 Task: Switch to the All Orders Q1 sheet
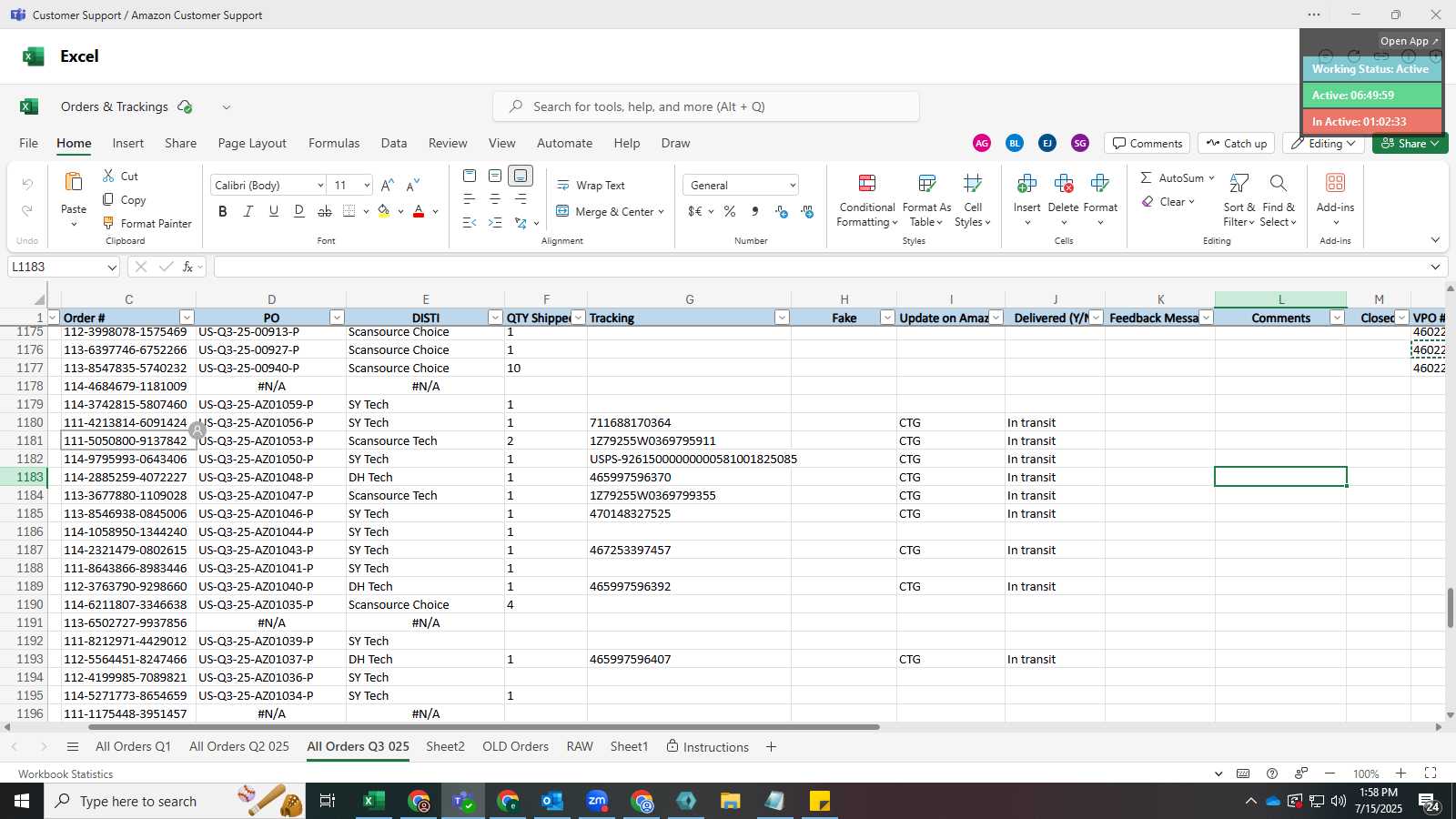click(x=133, y=746)
